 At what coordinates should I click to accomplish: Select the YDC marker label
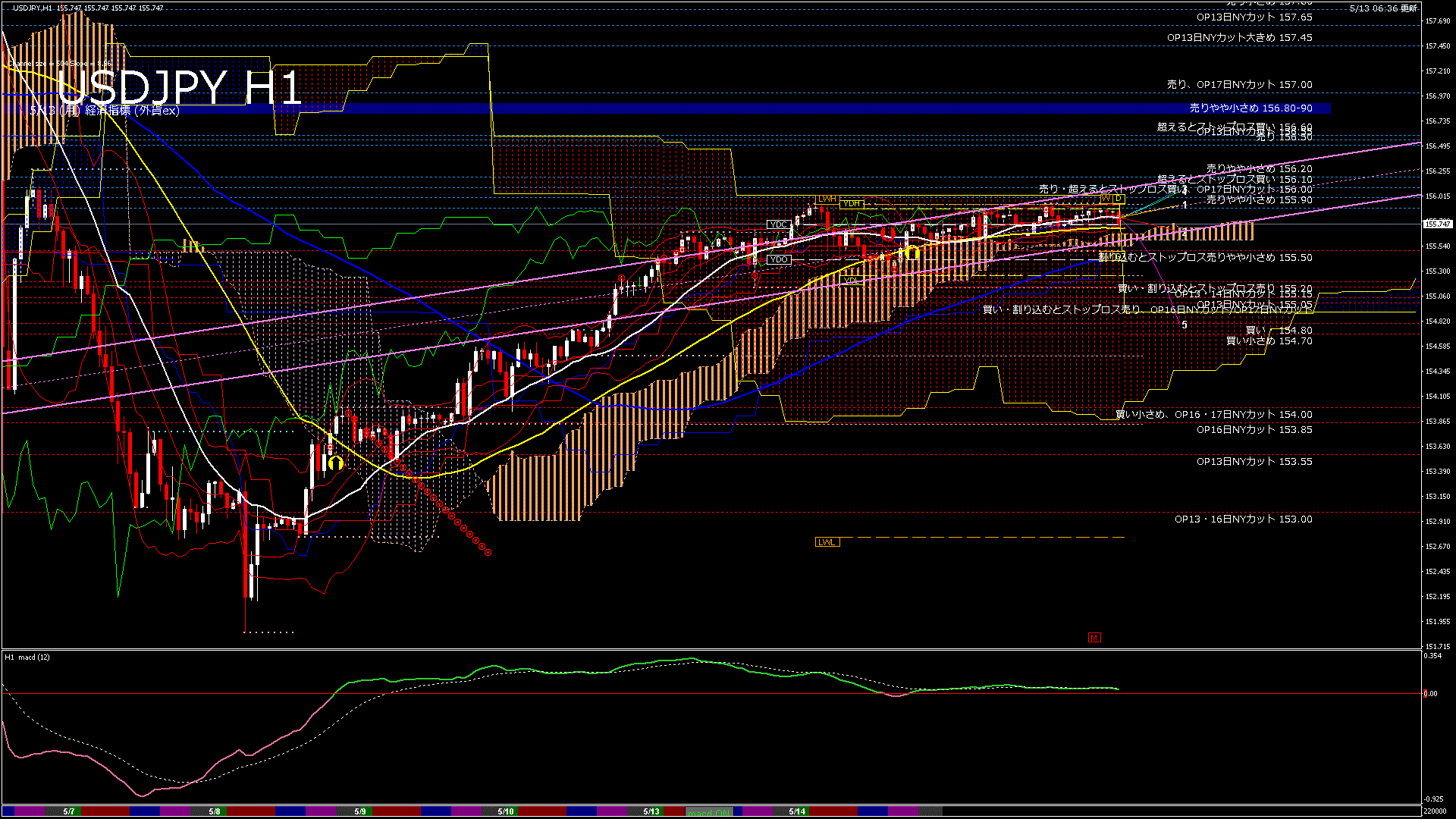(779, 224)
